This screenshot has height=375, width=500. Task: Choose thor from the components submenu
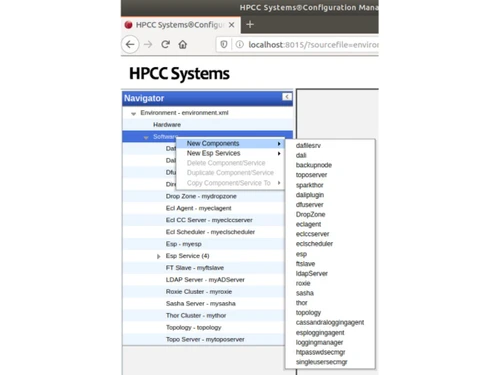(301, 303)
